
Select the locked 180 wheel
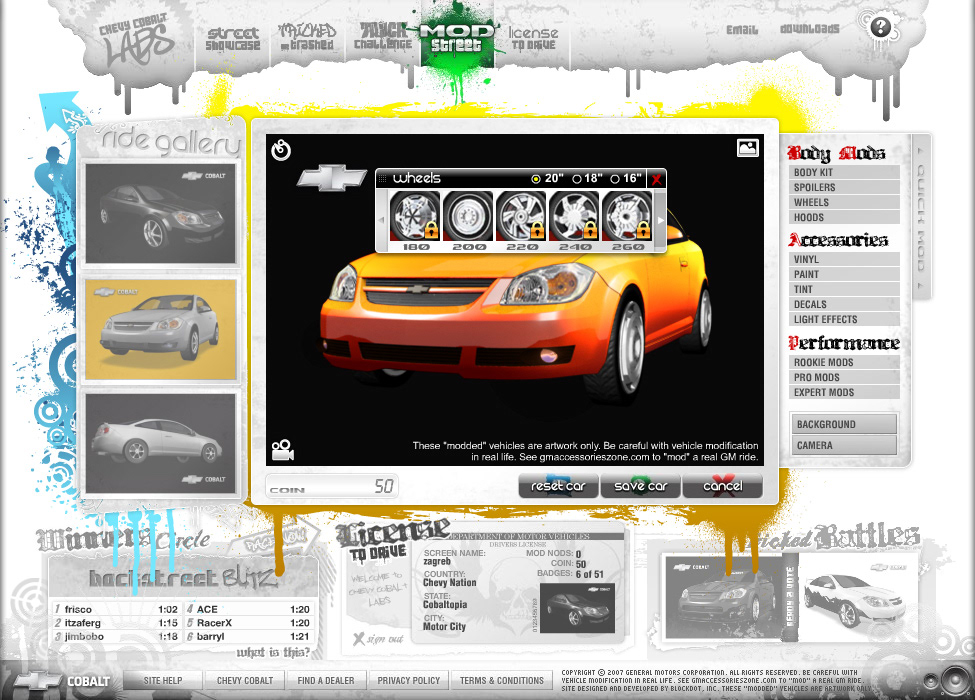click(x=415, y=216)
